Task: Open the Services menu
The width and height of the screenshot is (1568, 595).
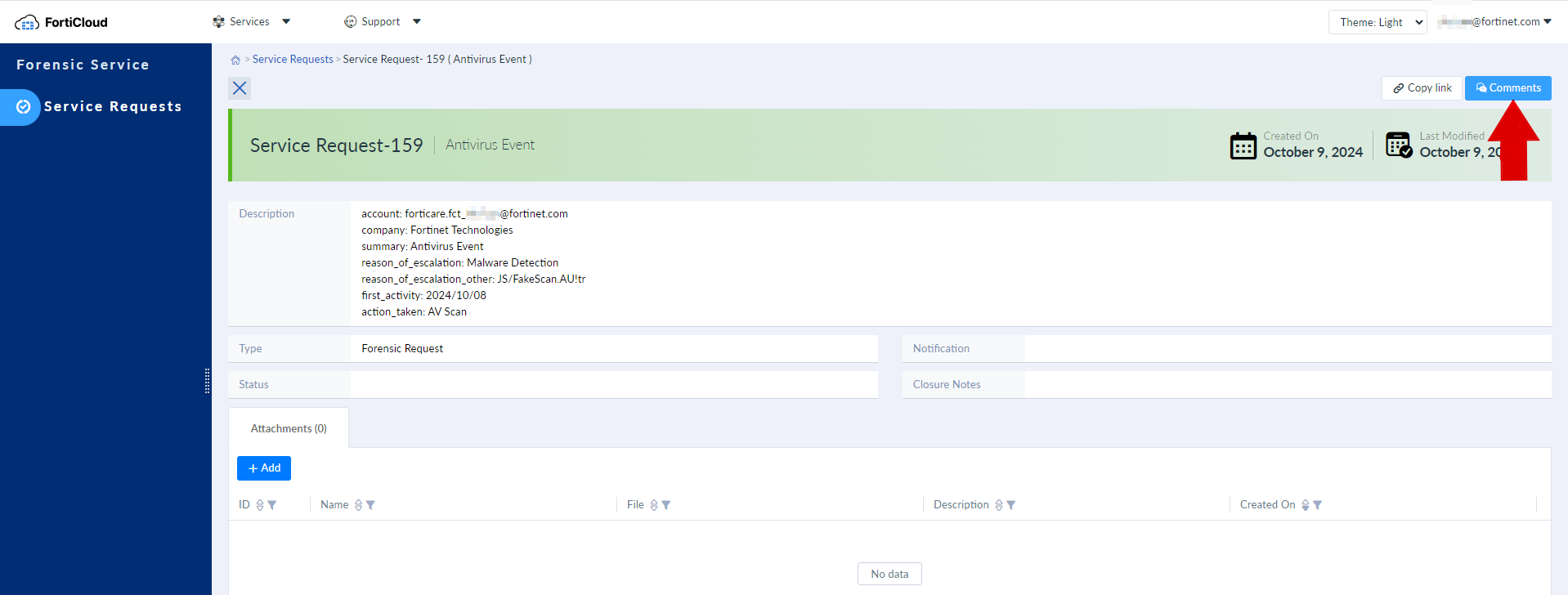Action: point(251,22)
